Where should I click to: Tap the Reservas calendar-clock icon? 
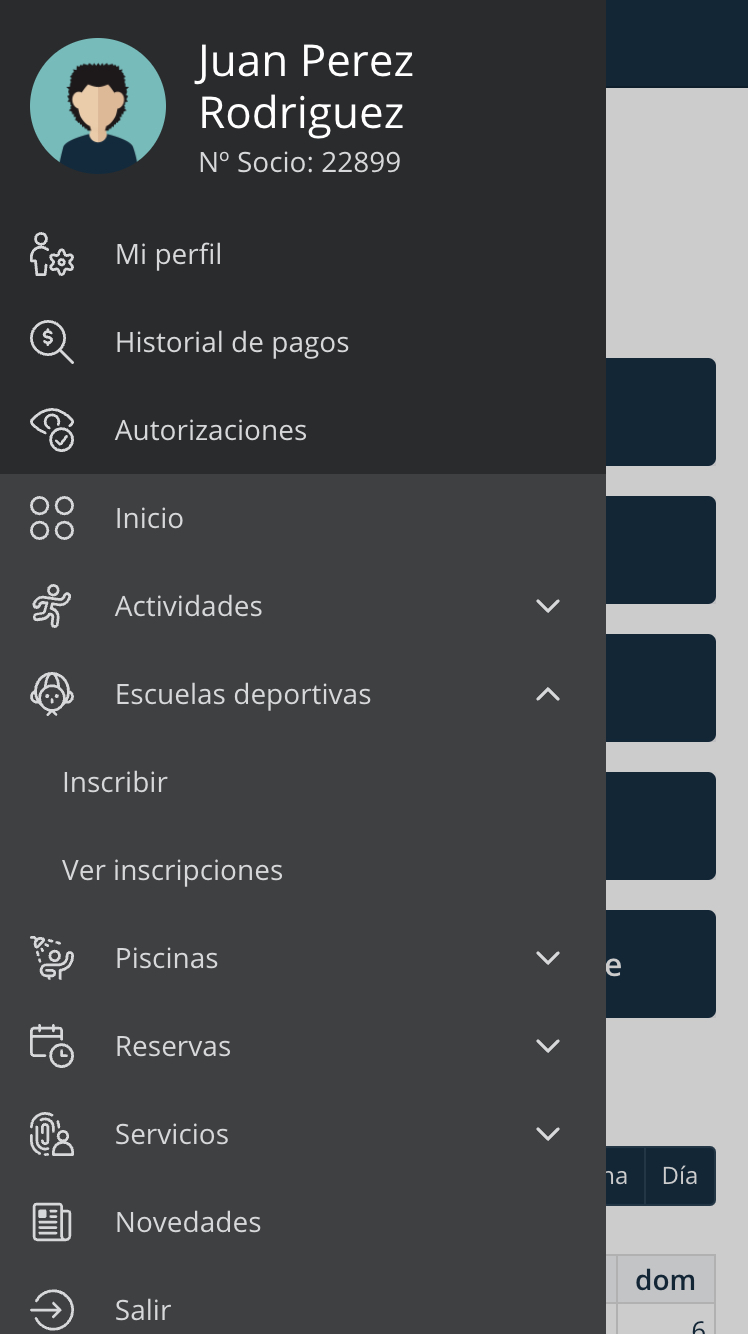click(52, 1046)
